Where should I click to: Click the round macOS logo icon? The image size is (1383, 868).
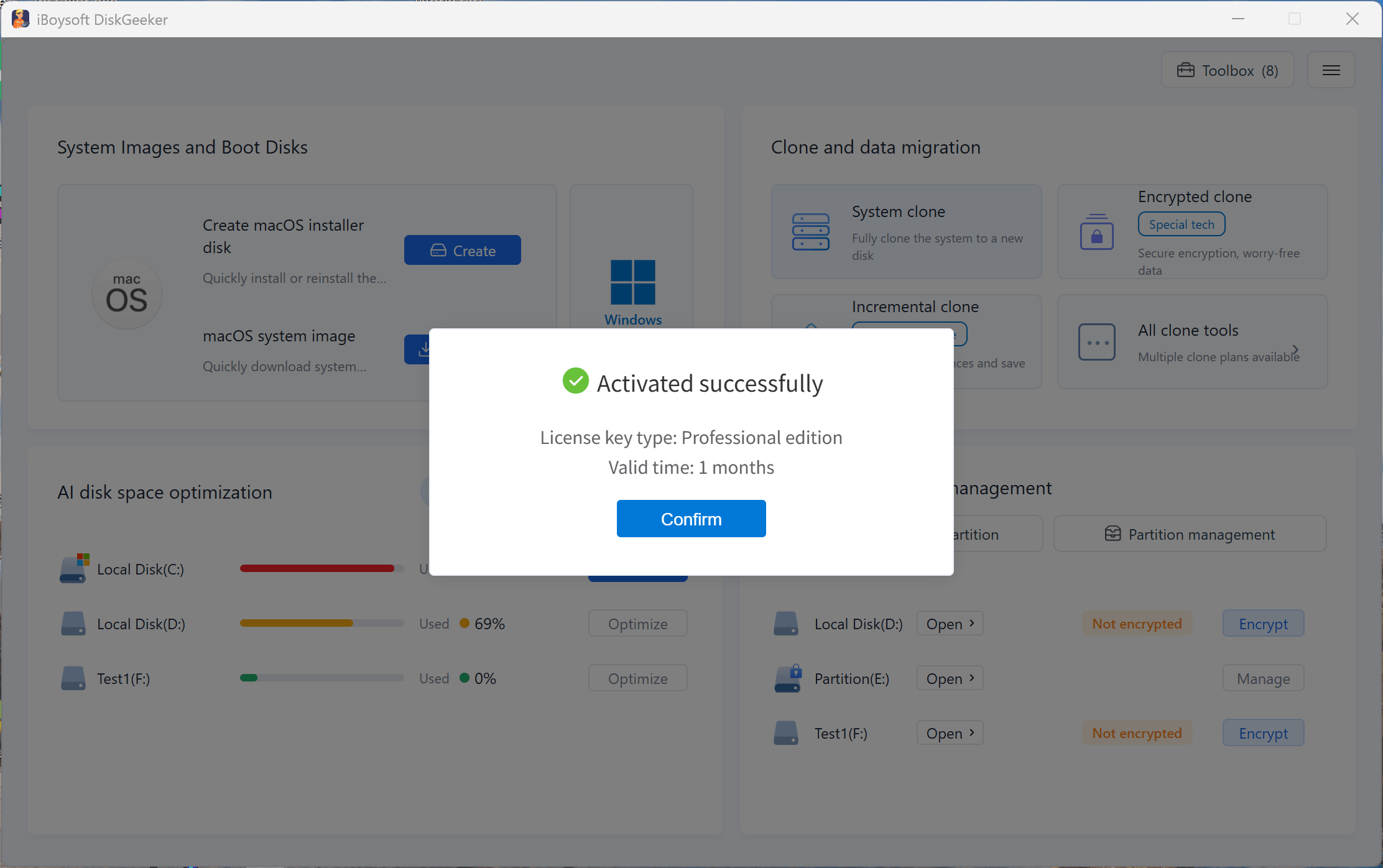pyautogui.click(x=127, y=294)
